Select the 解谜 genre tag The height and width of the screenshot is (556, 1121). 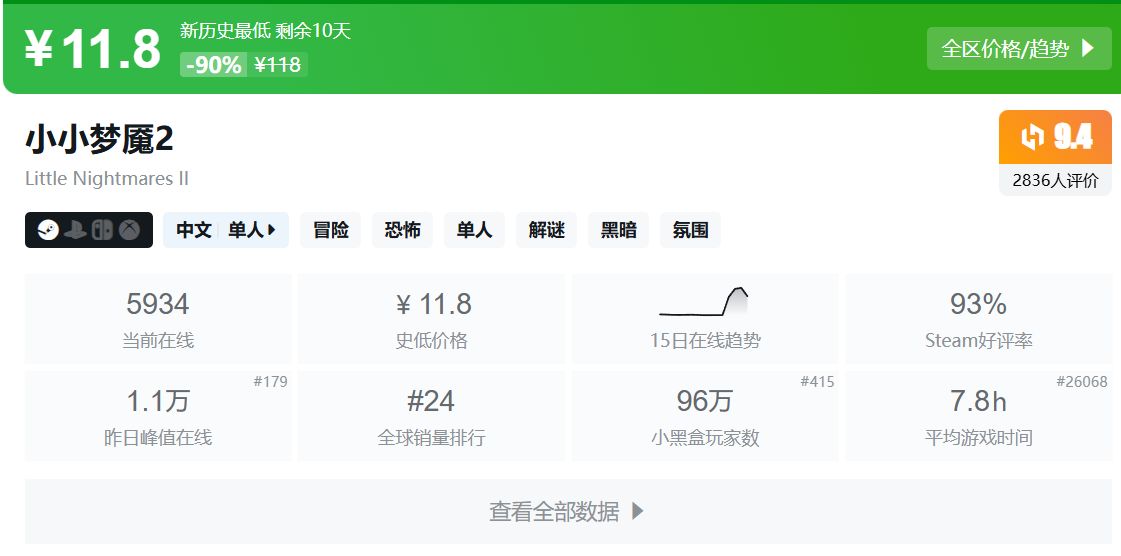pyautogui.click(x=546, y=230)
